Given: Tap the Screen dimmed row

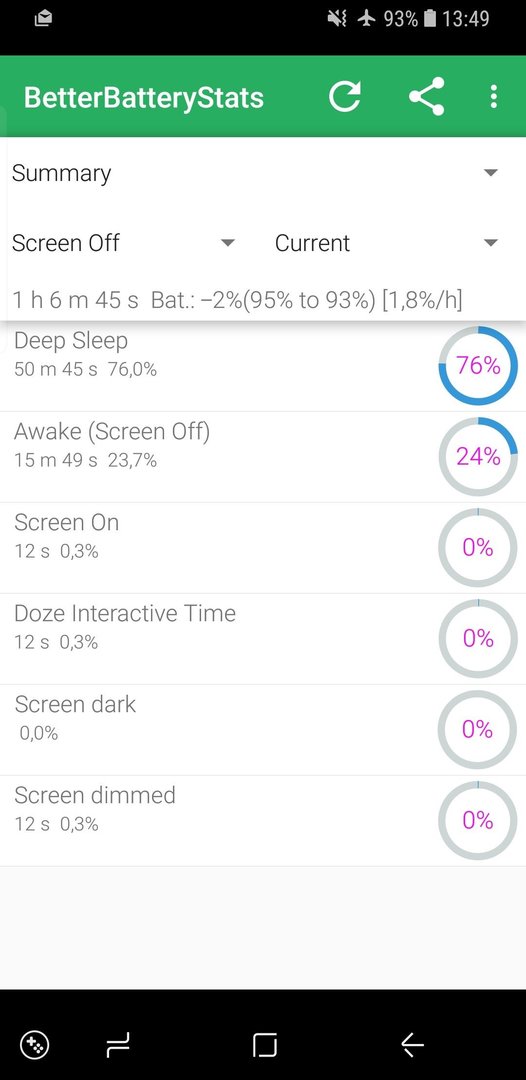Looking at the screenshot, I should point(263,820).
